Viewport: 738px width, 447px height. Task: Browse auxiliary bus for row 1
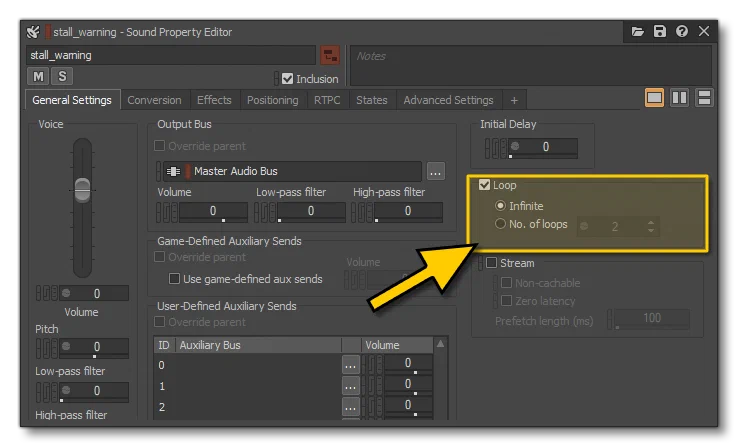click(351, 386)
